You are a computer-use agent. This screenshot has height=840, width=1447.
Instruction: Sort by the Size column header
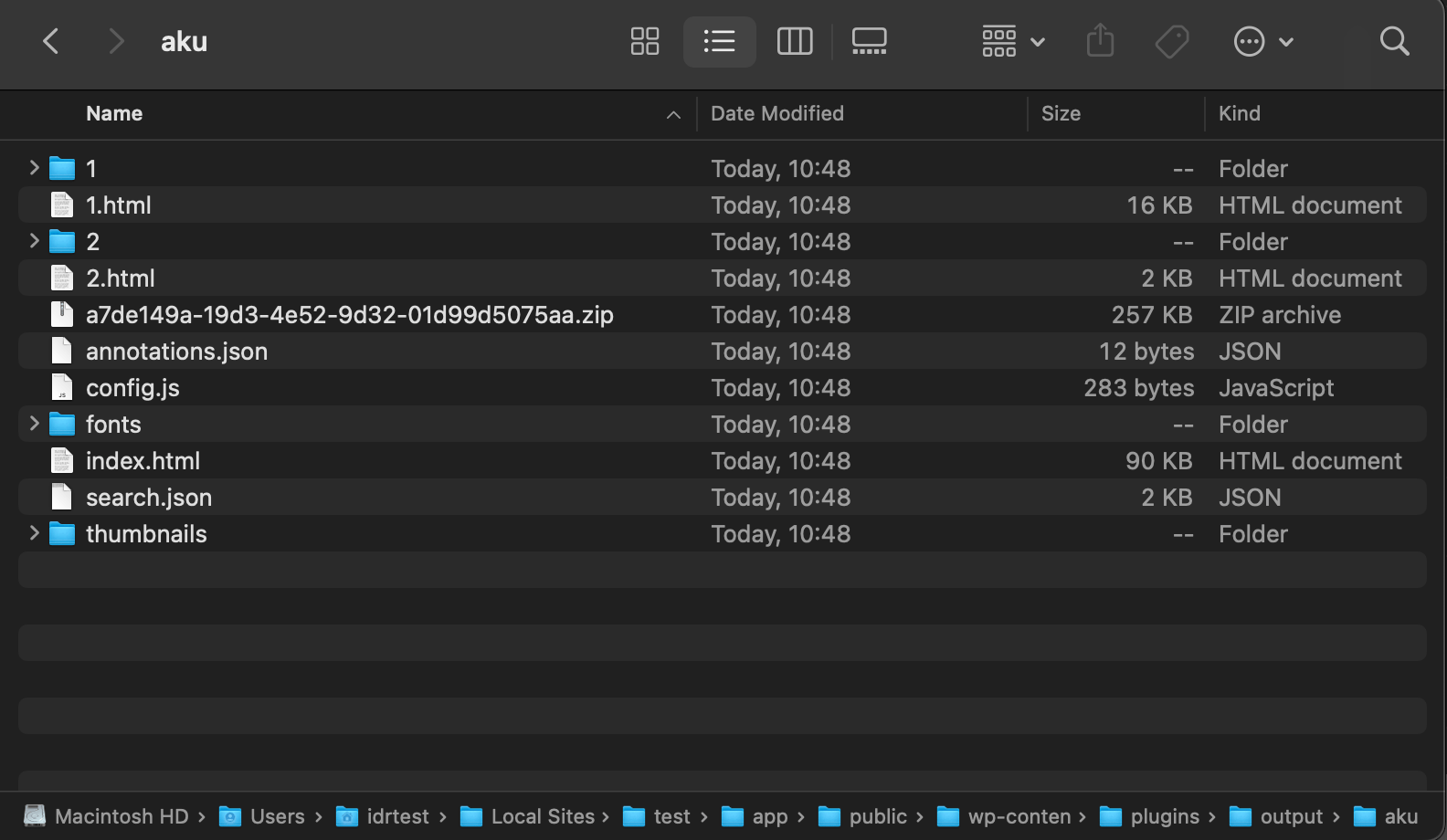click(x=1060, y=113)
